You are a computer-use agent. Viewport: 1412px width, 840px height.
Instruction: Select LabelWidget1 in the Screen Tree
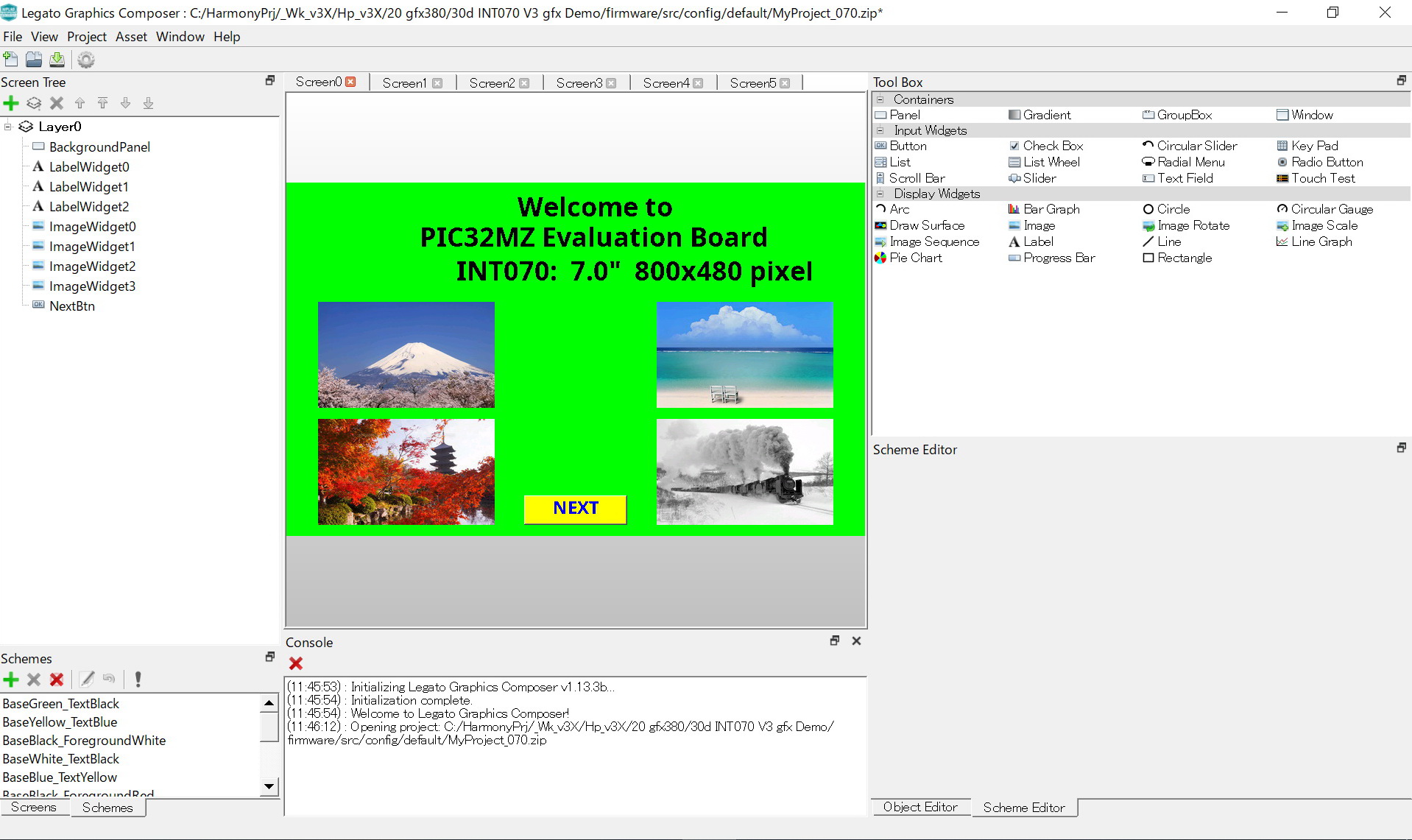point(89,186)
